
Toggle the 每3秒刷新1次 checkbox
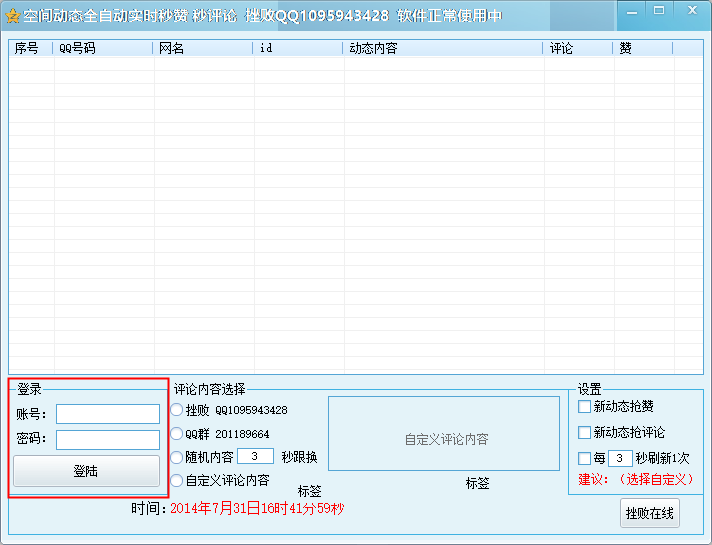tap(584, 458)
